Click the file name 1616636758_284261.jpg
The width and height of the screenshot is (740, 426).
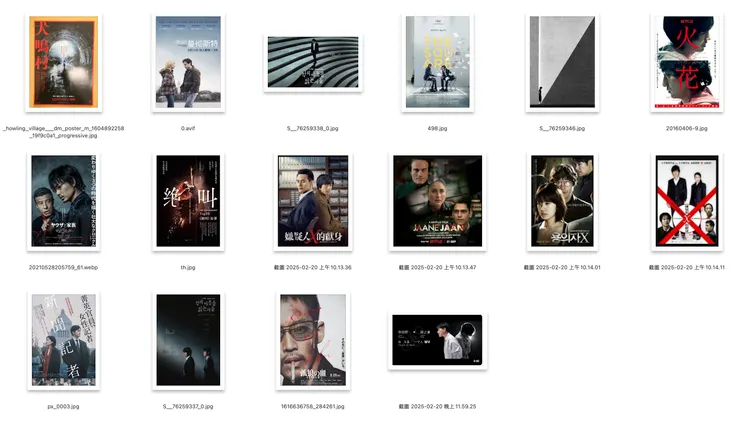[x=312, y=407]
